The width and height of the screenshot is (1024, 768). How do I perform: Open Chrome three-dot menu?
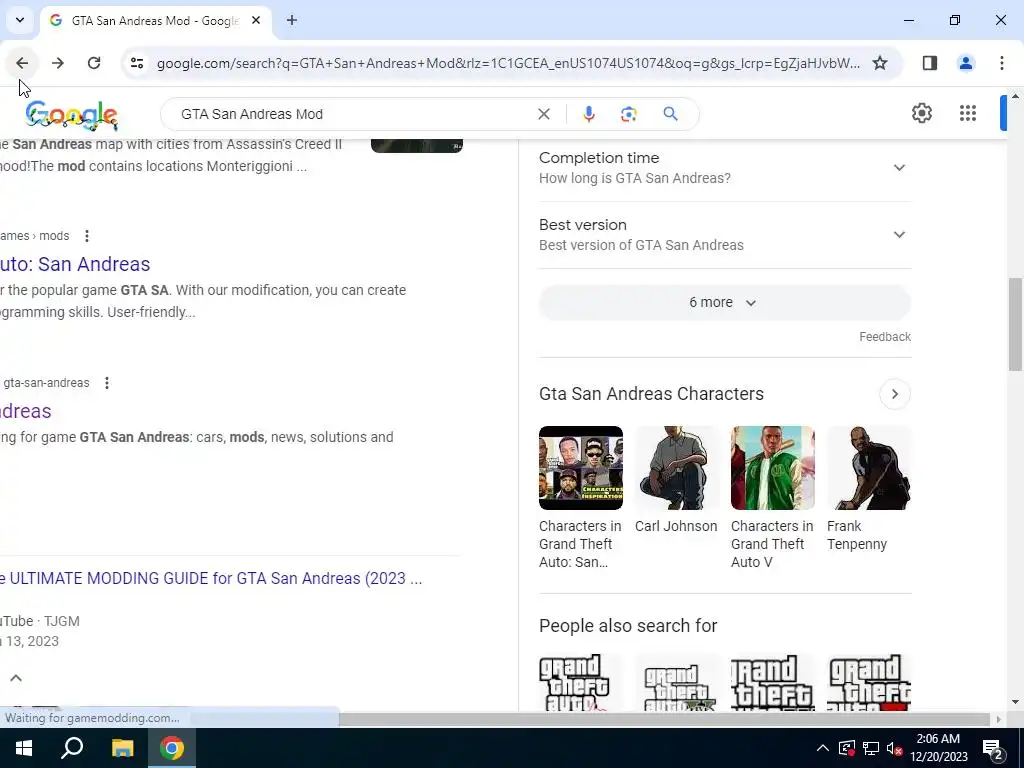1002,63
